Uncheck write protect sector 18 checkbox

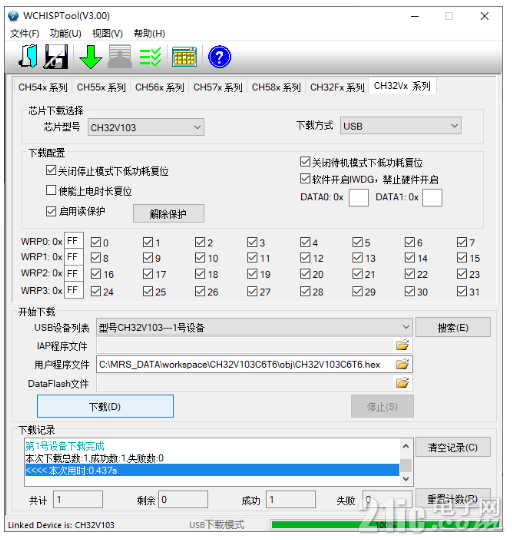tap(200, 274)
